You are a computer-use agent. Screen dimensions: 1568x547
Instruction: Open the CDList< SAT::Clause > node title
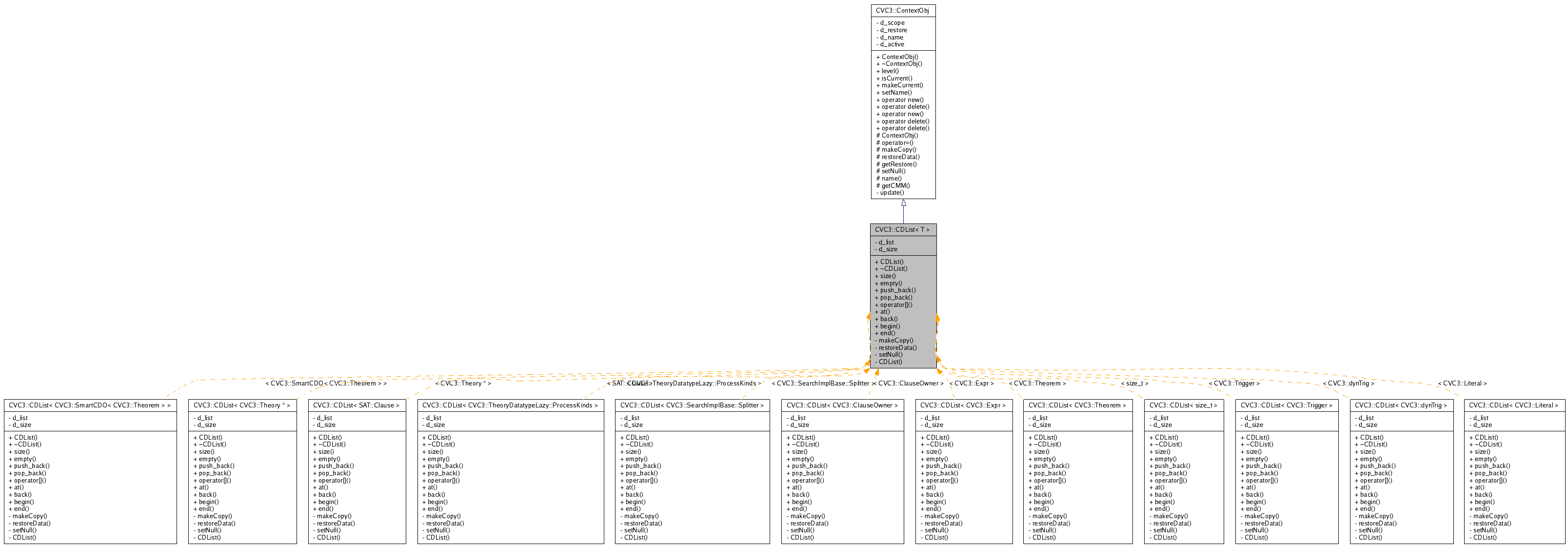[x=356, y=405]
